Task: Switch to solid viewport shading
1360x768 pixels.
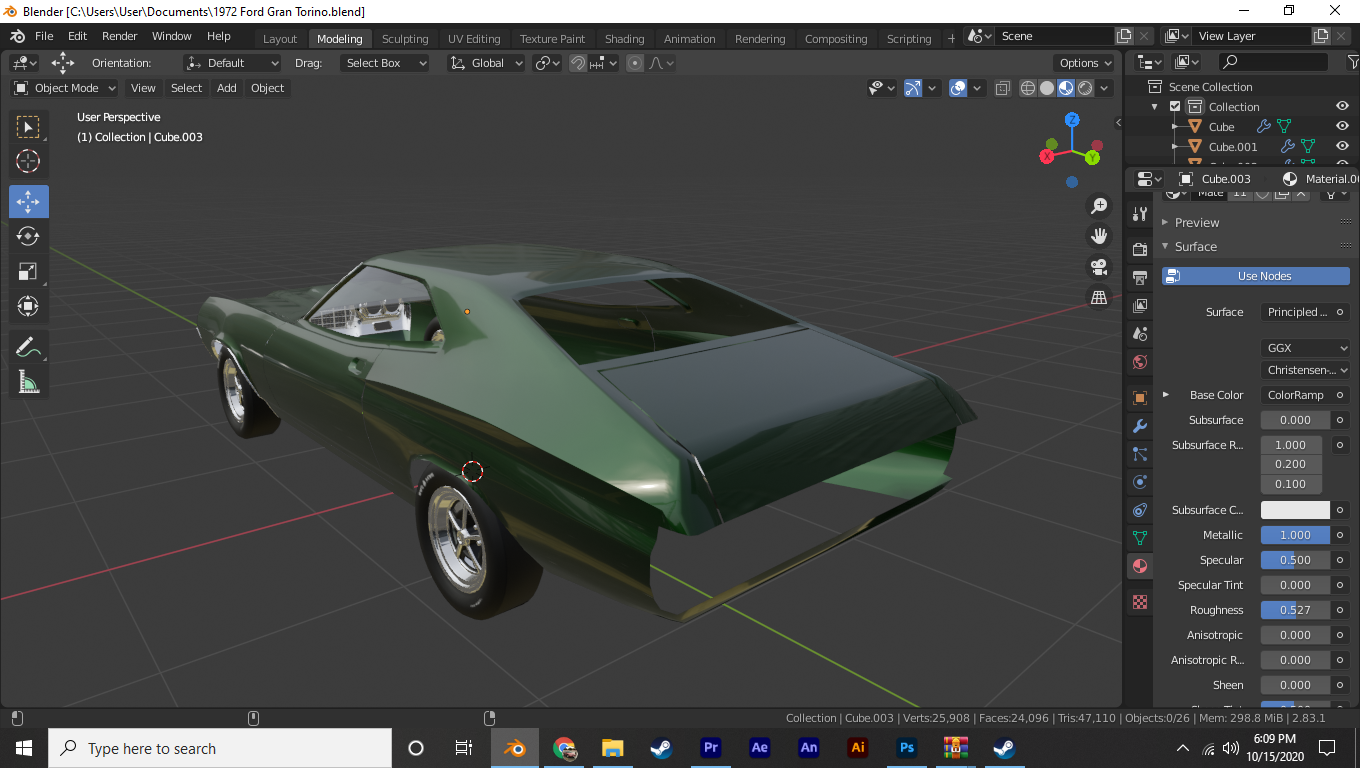Action: coord(1047,88)
